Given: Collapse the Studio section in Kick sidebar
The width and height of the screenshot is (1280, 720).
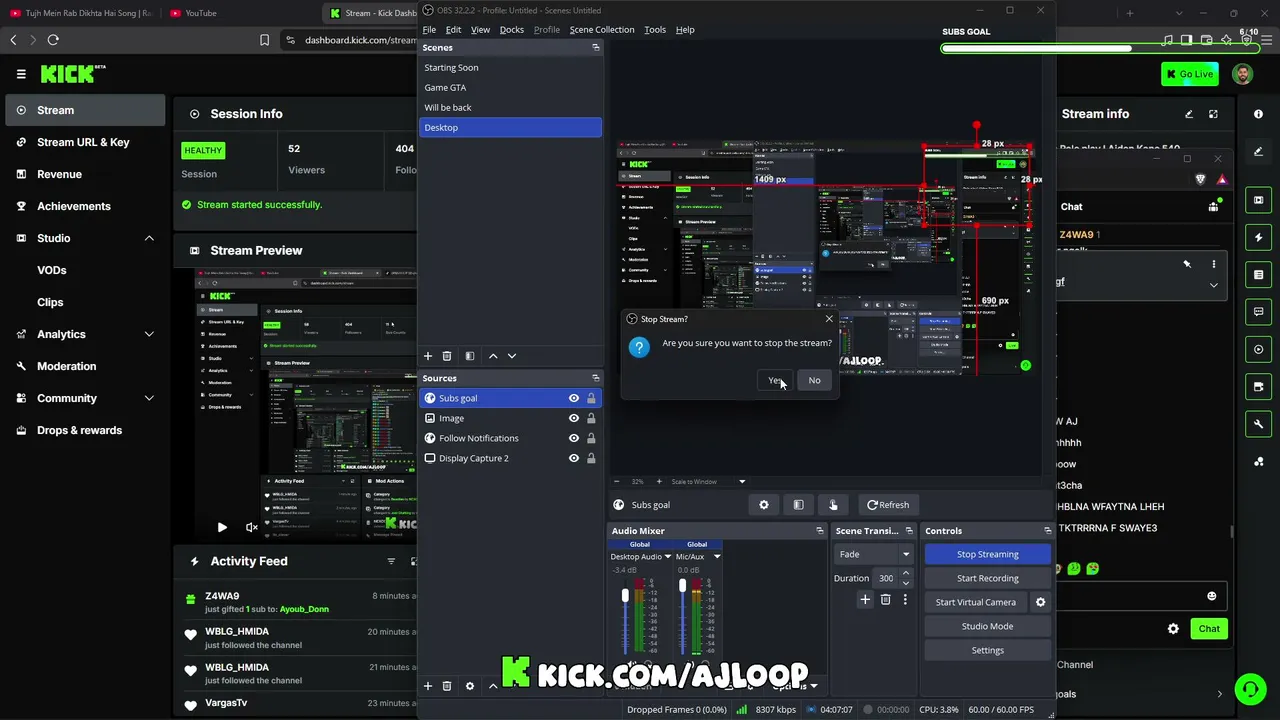Looking at the screenshot, I should [149, 238].
